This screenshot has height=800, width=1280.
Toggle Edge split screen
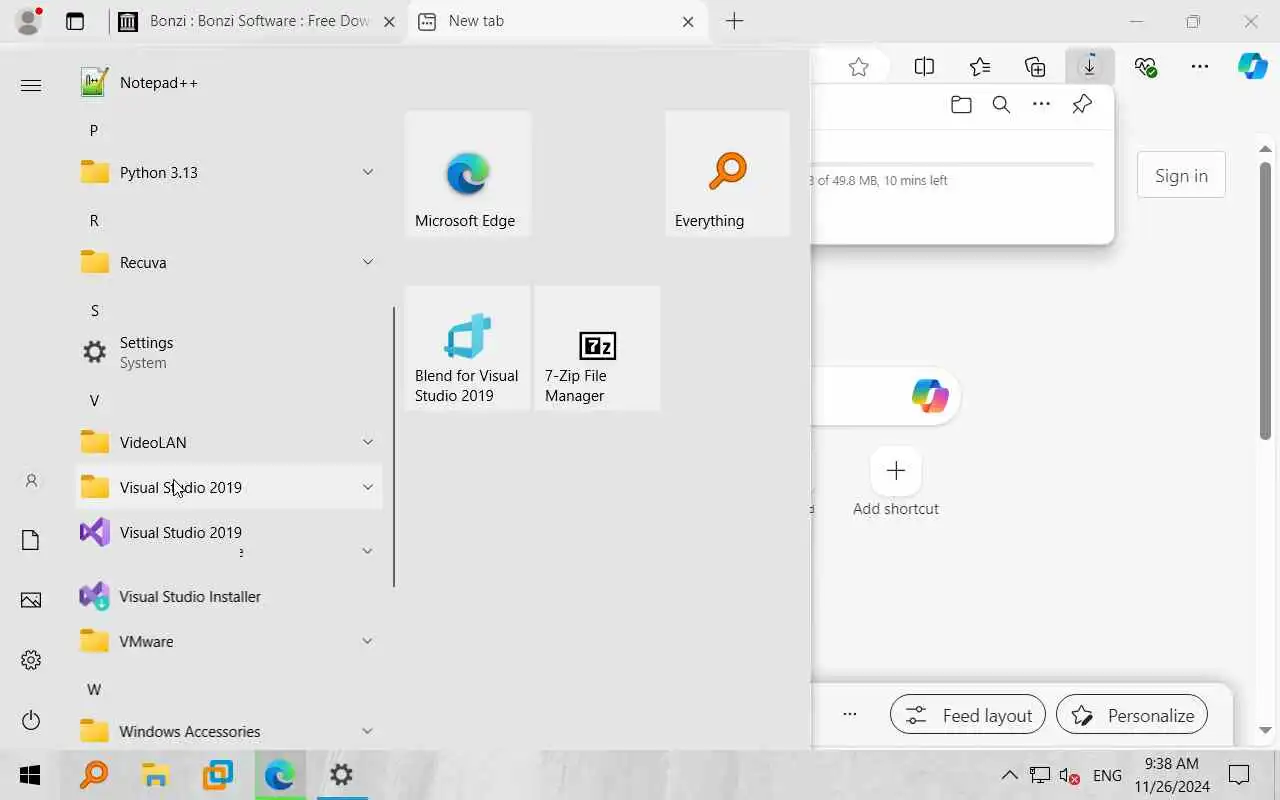click(924, 67)
